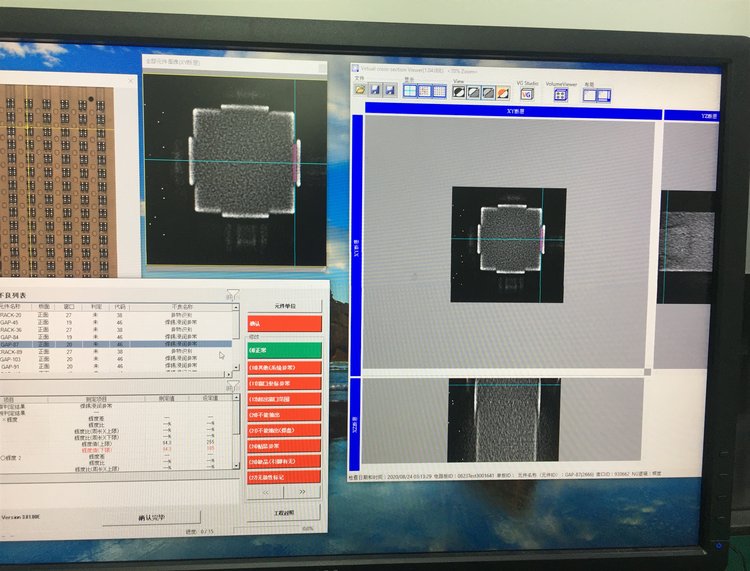Click the filter funnel above the defect list
Screen dimensions: 750x571
click(x=232, y=295)
